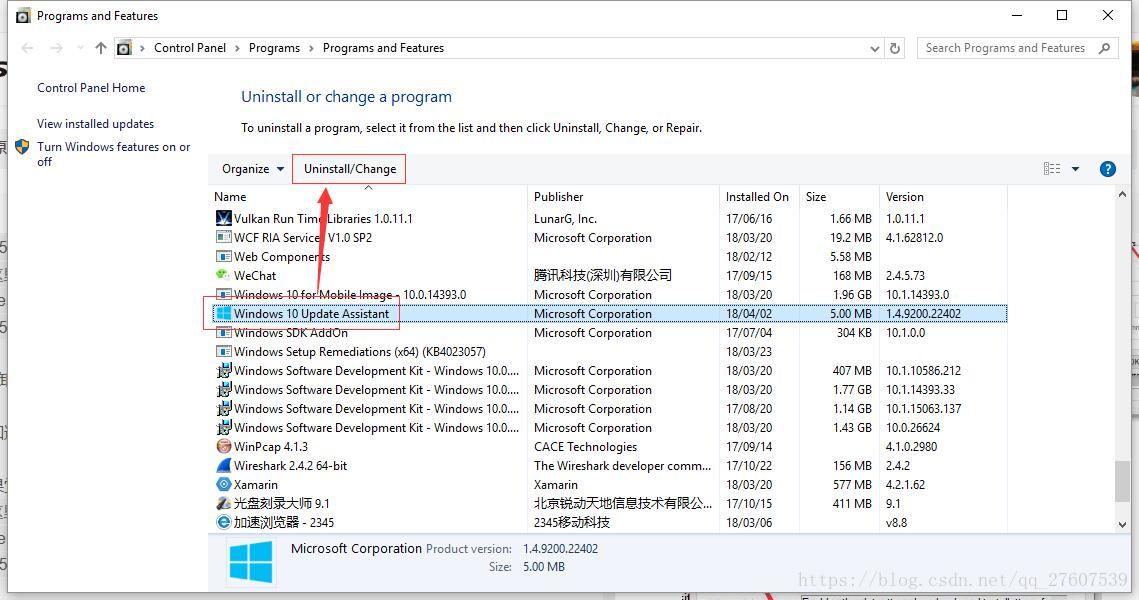Click the Control Panel icon in address bar

124,48
